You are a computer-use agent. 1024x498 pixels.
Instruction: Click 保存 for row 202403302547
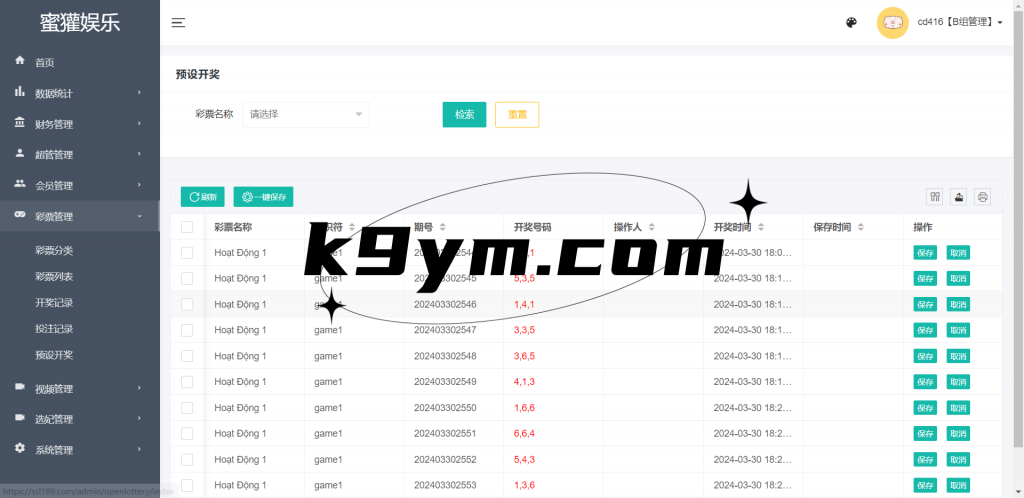coord(925,330)
